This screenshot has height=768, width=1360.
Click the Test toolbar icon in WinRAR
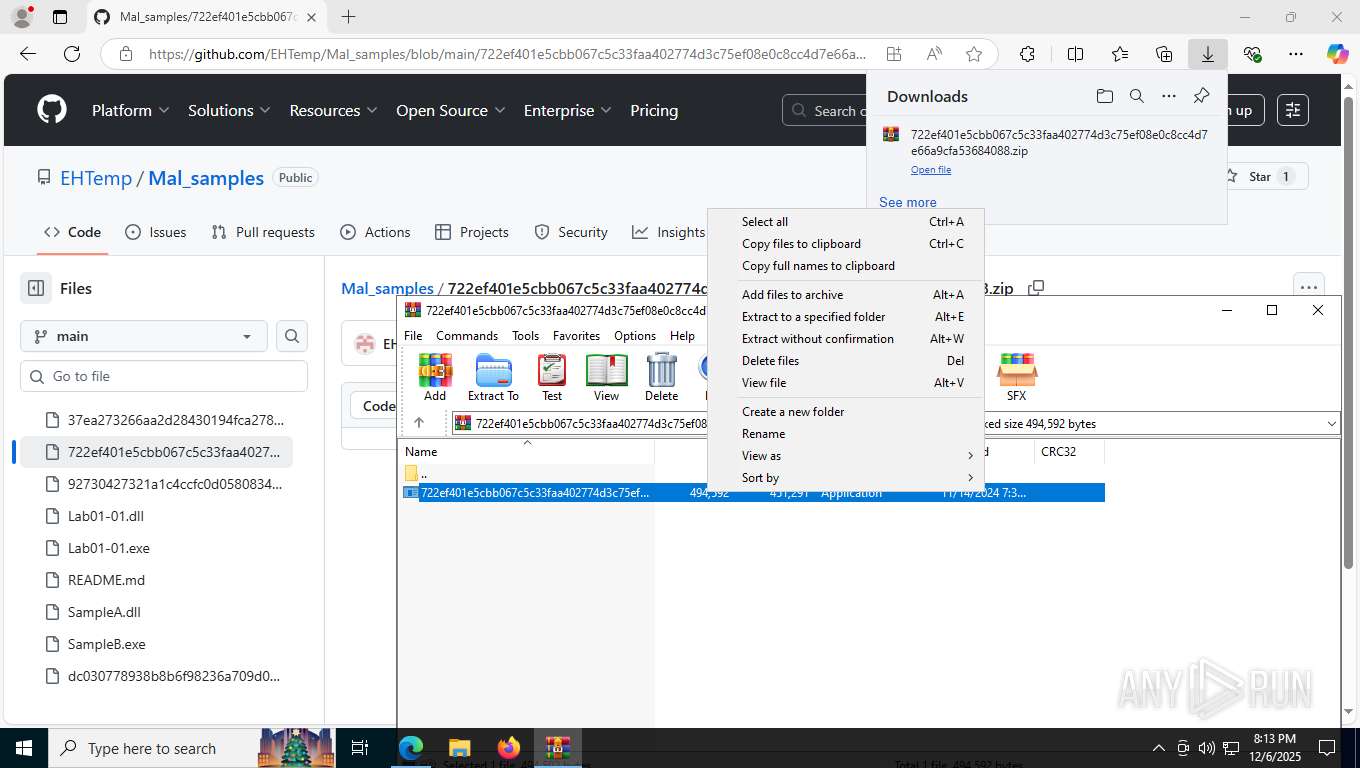[x=552, y=377]
